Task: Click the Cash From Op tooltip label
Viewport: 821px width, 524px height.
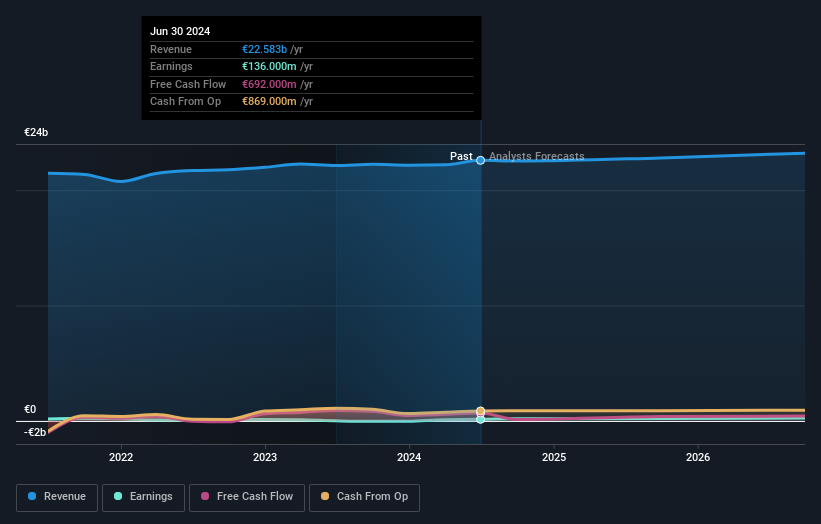Action: pyautogui.click(x=185, y=102)
